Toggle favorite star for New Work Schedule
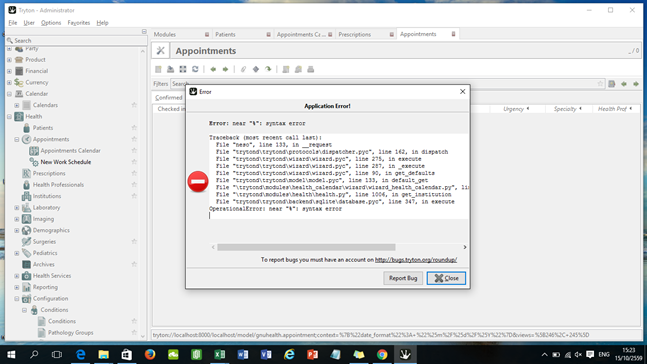Screen dimensions: 647x364 [x=134, y=162]
